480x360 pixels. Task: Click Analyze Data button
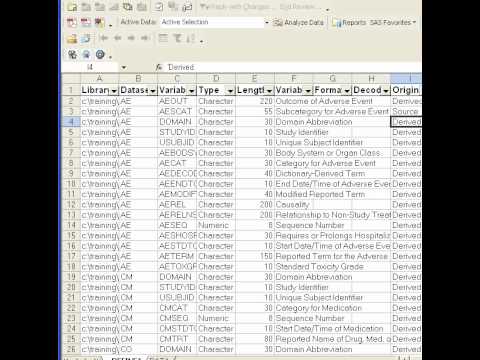point(298,23)
